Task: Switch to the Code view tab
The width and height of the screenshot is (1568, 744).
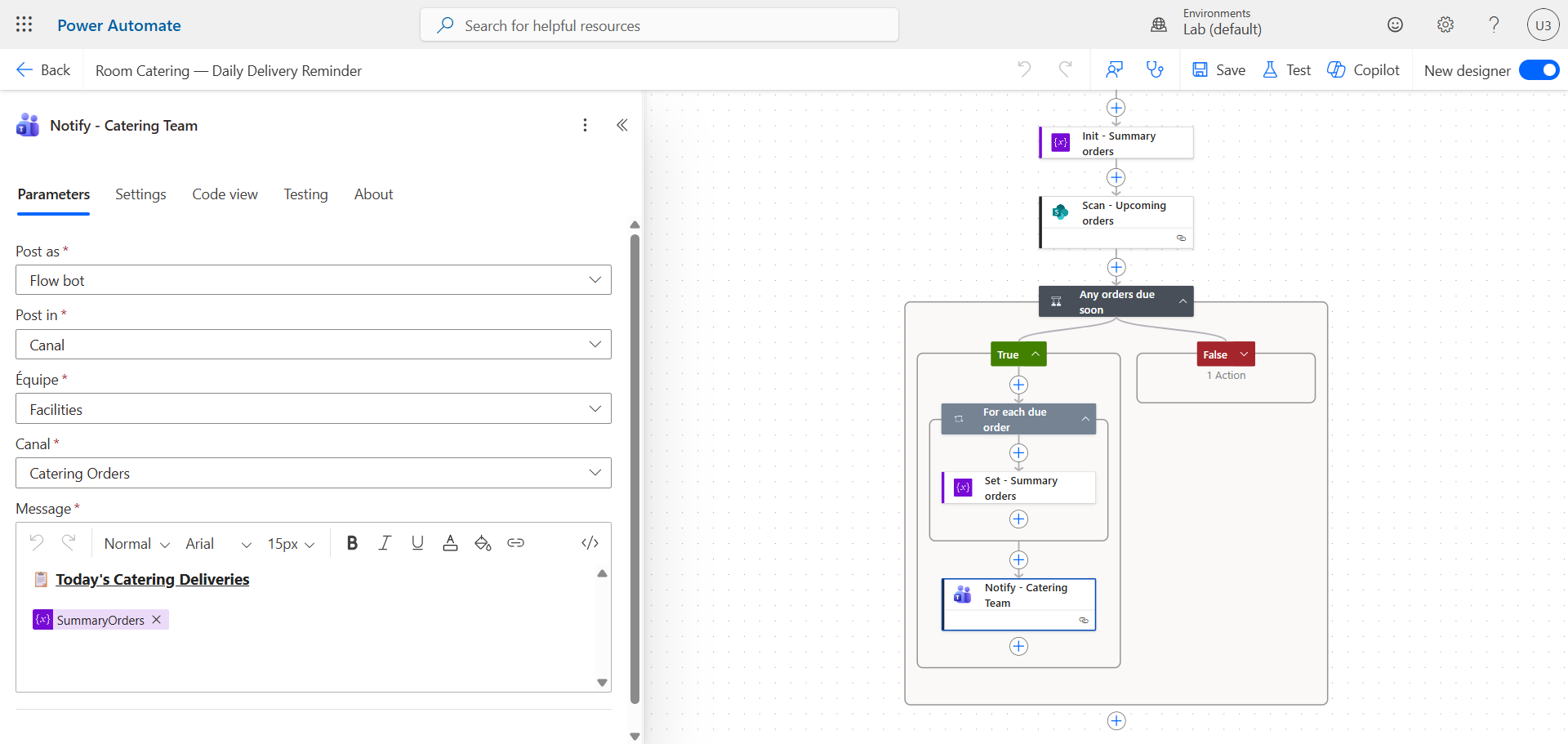Action: [x=225, y=194]
